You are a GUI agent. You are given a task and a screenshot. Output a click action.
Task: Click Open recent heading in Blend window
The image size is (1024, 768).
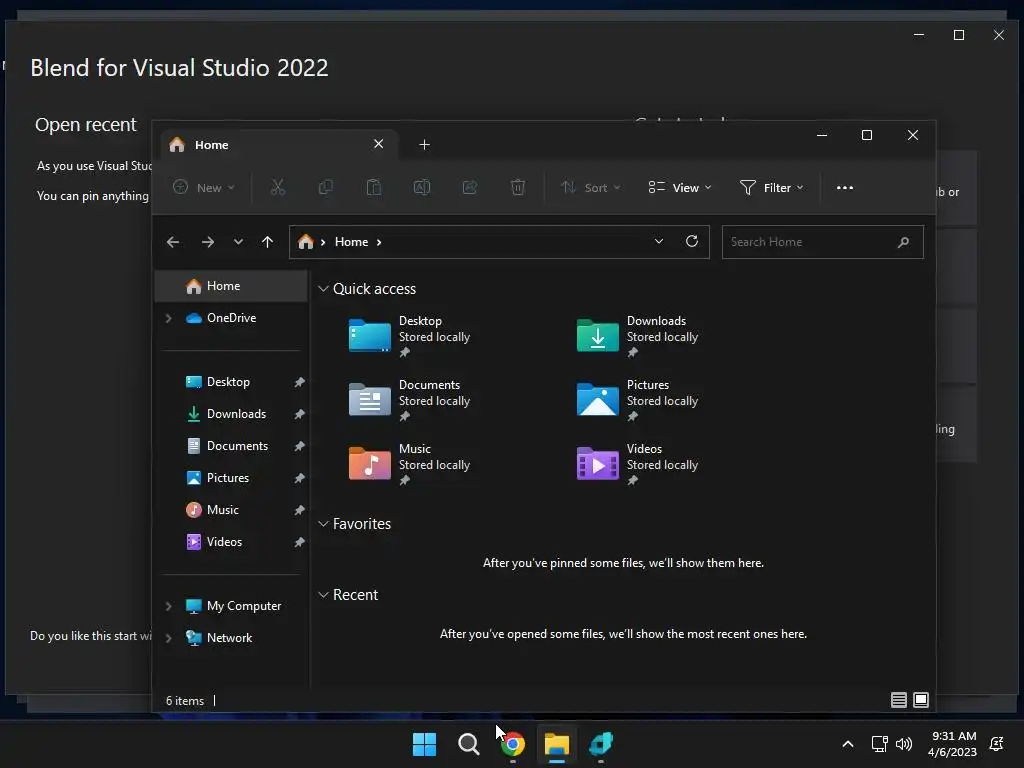[x=86, y=125]
